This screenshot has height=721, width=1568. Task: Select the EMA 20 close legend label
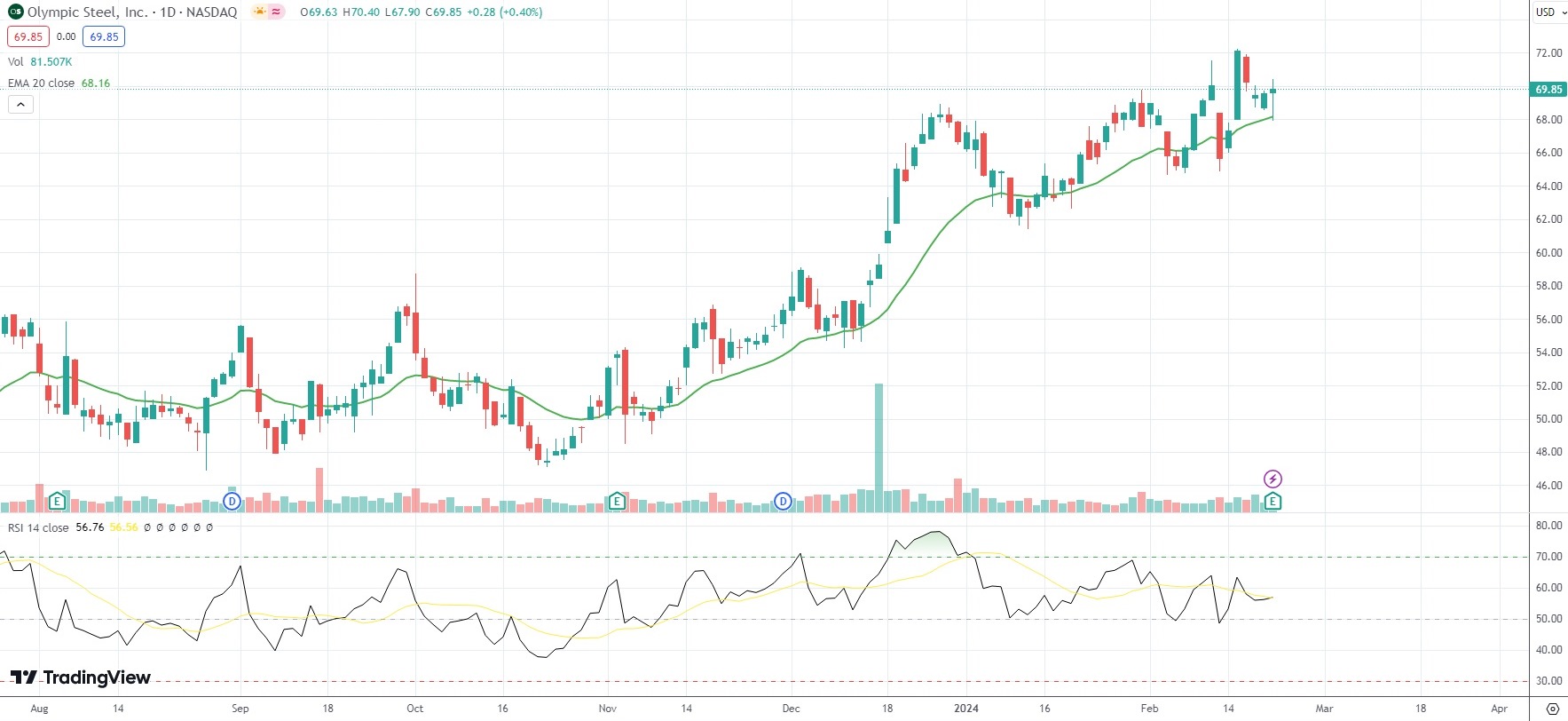42,83
